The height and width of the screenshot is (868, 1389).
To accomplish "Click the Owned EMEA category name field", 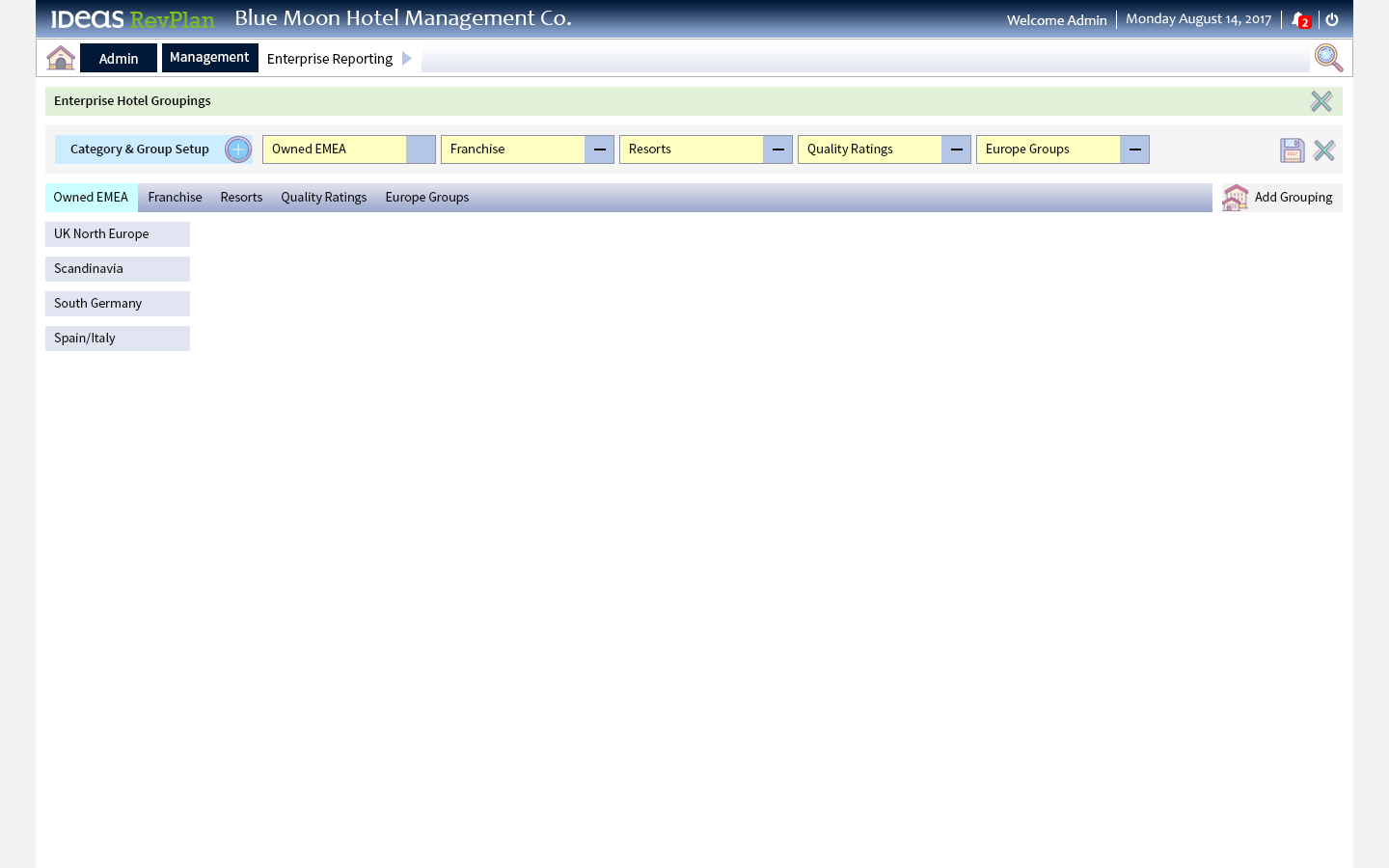I will coord(334,149).
